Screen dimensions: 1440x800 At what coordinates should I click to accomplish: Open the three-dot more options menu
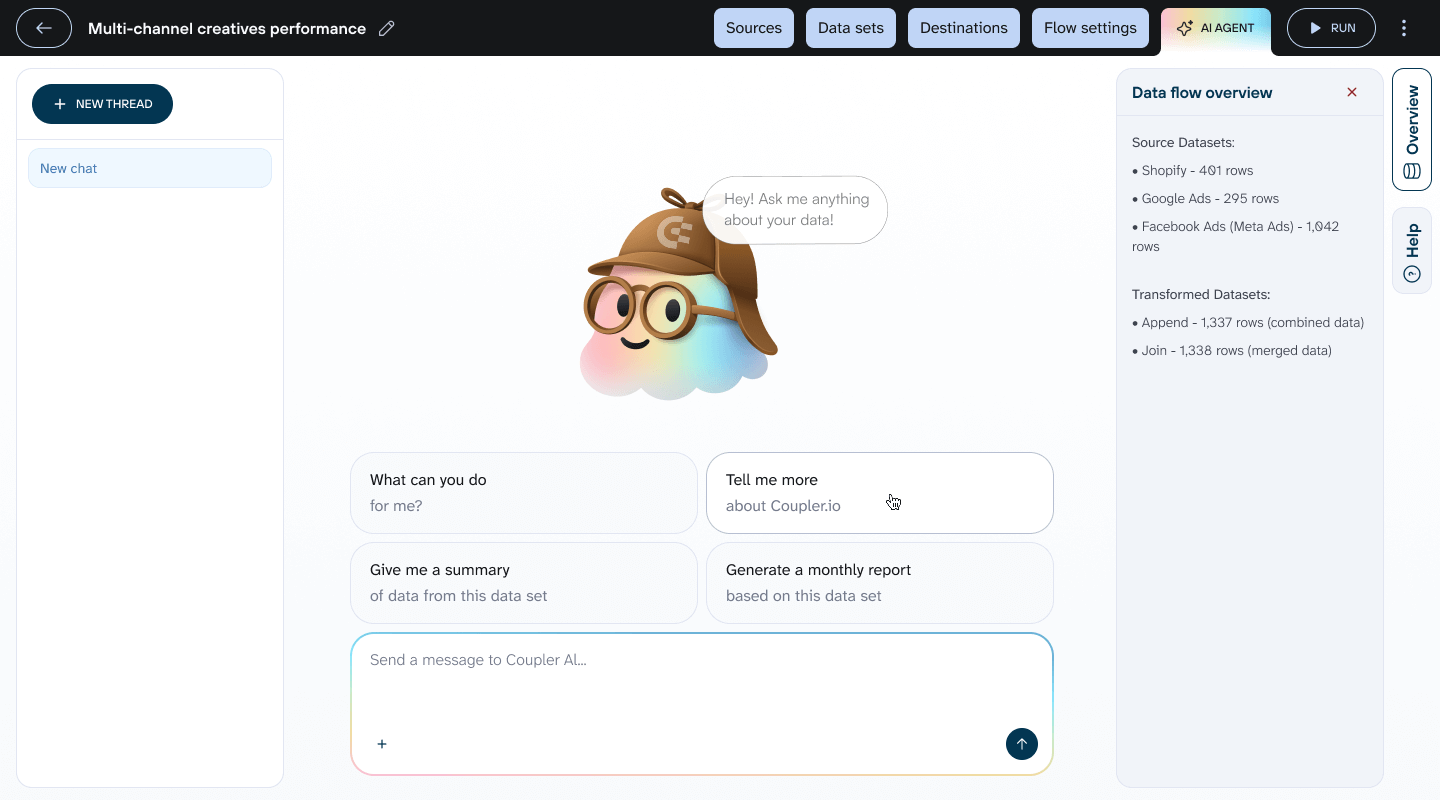1404,28
